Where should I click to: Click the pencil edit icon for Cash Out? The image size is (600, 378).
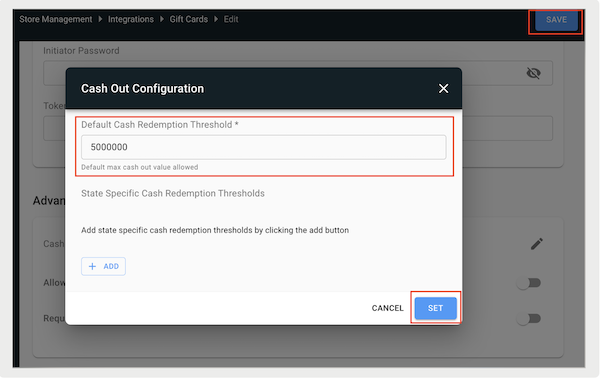(536, 244)
